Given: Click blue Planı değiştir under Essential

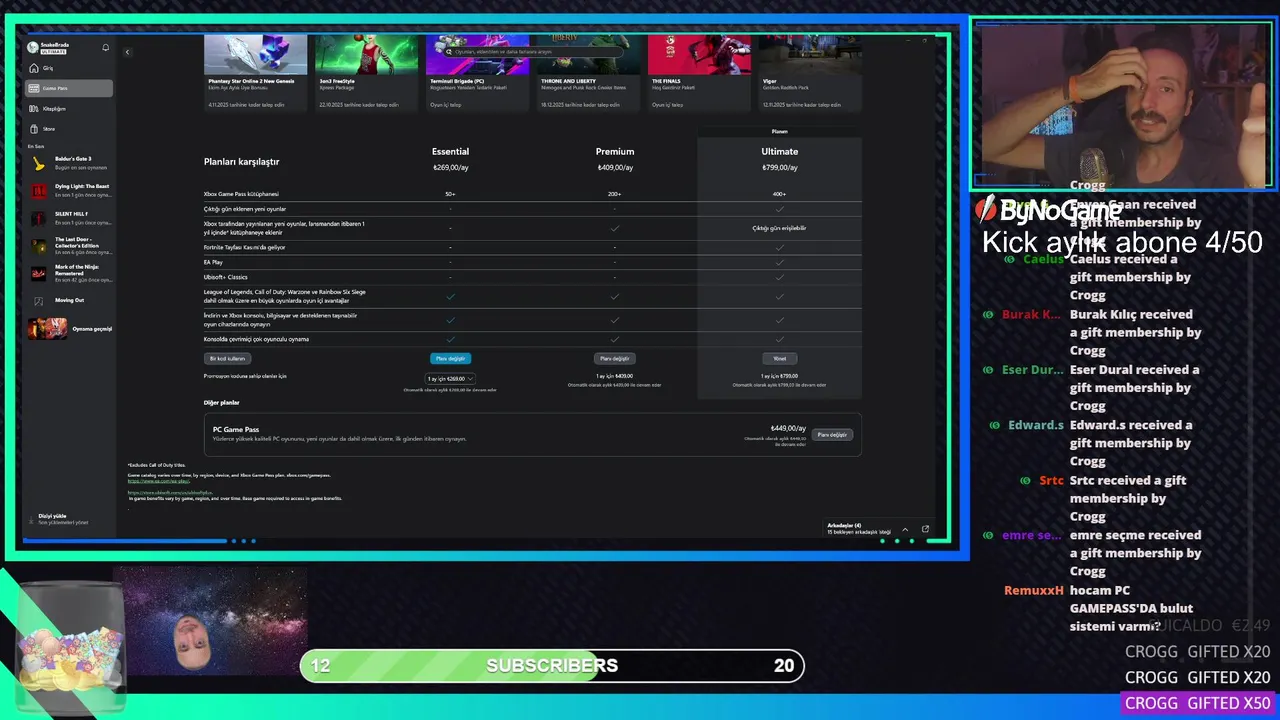Looking at the screenshot, I should tap(450, 358).
